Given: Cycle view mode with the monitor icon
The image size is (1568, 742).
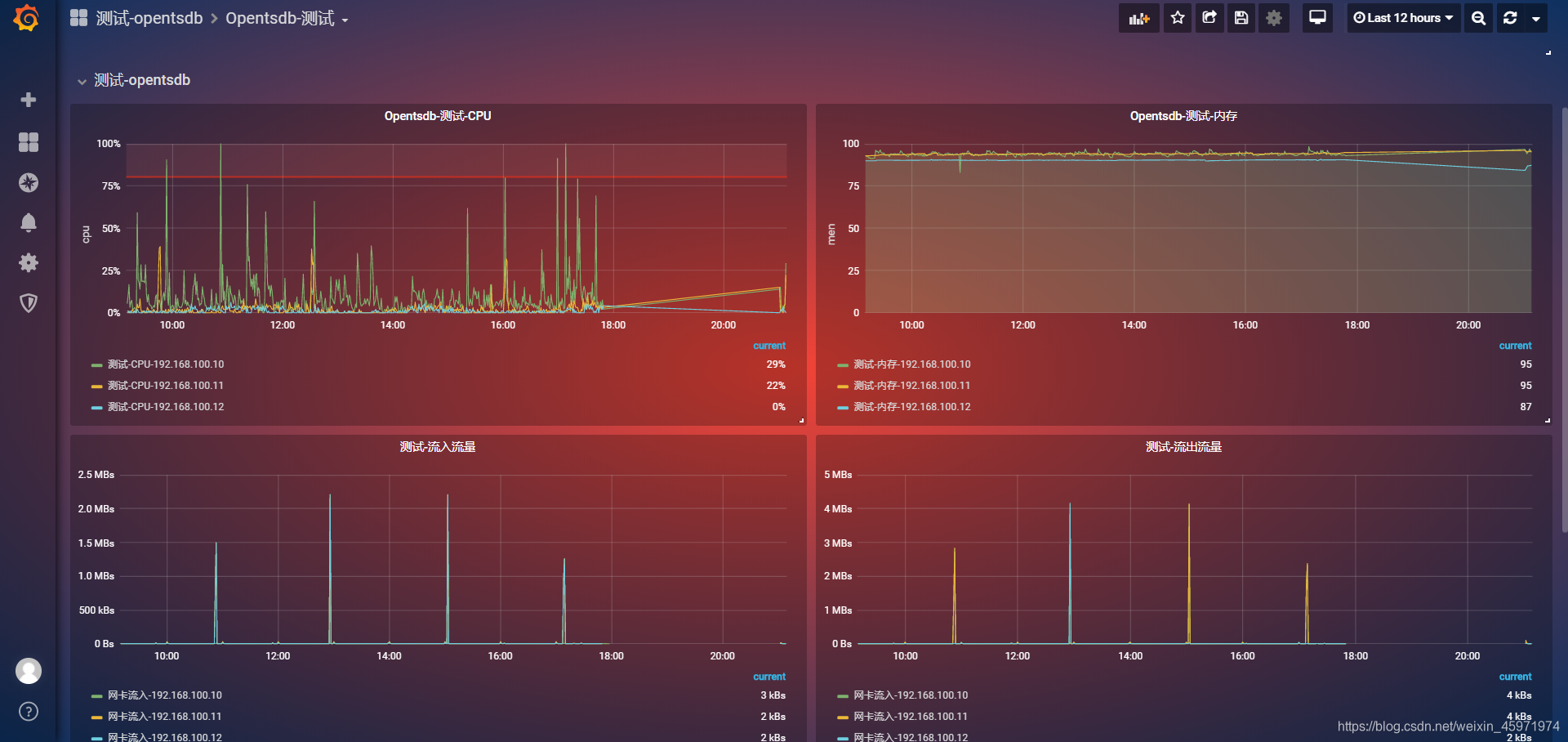Looking at the screenshot, I should tap(1317, 18).
